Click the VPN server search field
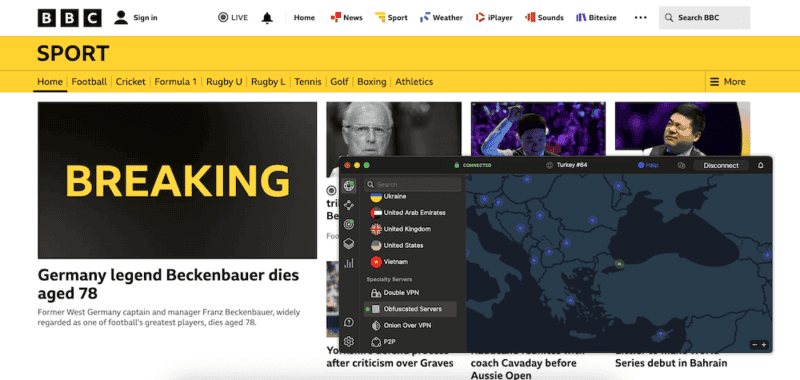This screenshot has height=380, width=800. [x=412, y=184]
